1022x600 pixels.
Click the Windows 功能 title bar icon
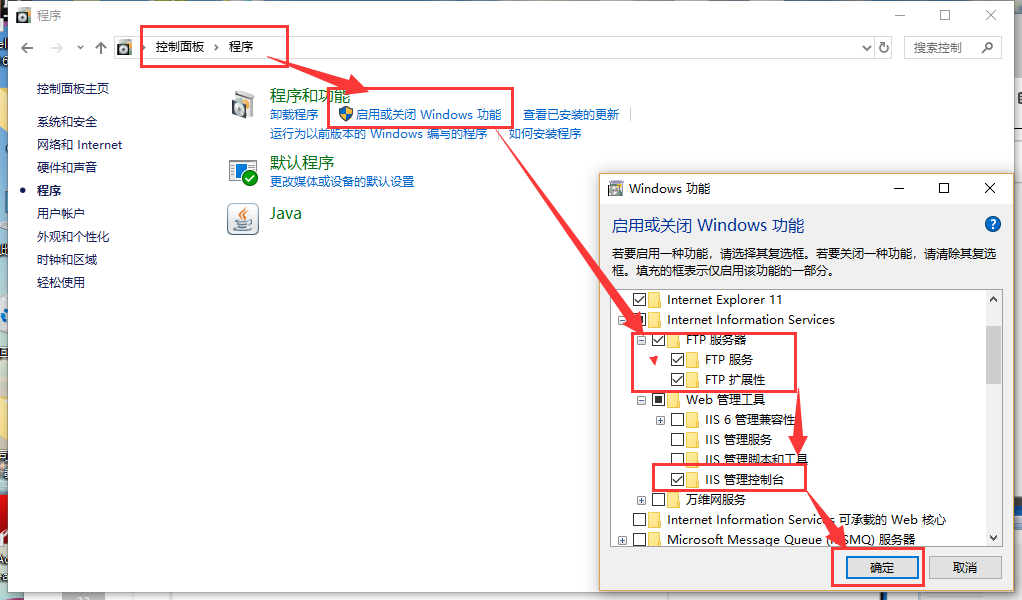tap(615, 189)
